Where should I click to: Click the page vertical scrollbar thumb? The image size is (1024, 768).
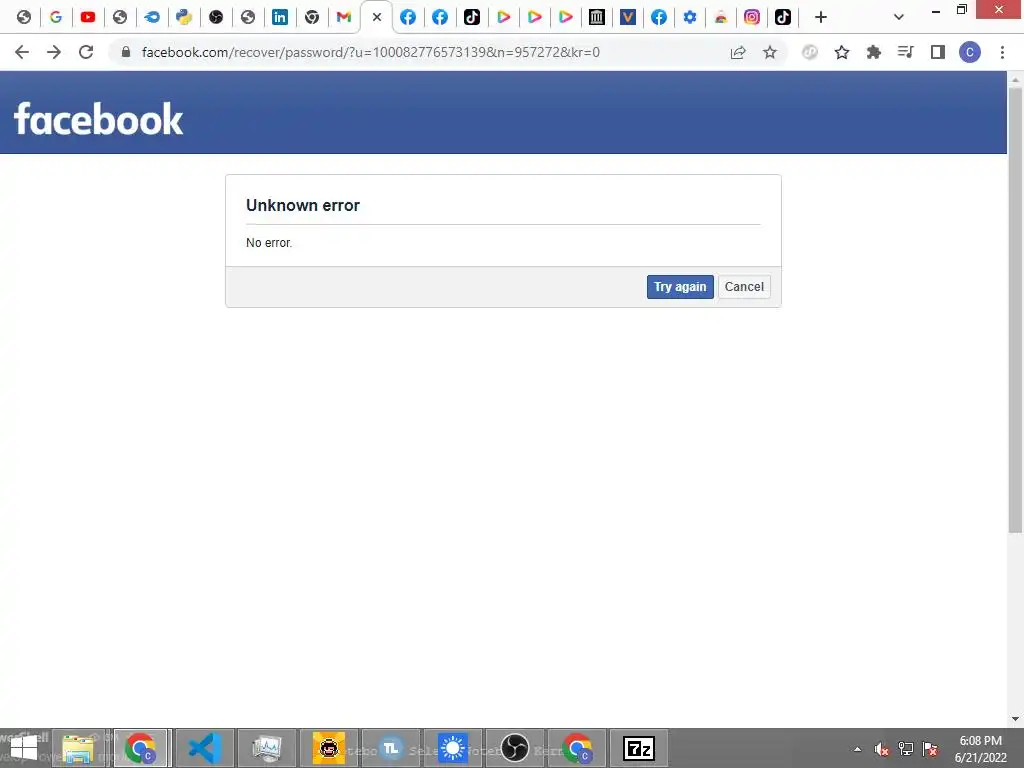1015,310
